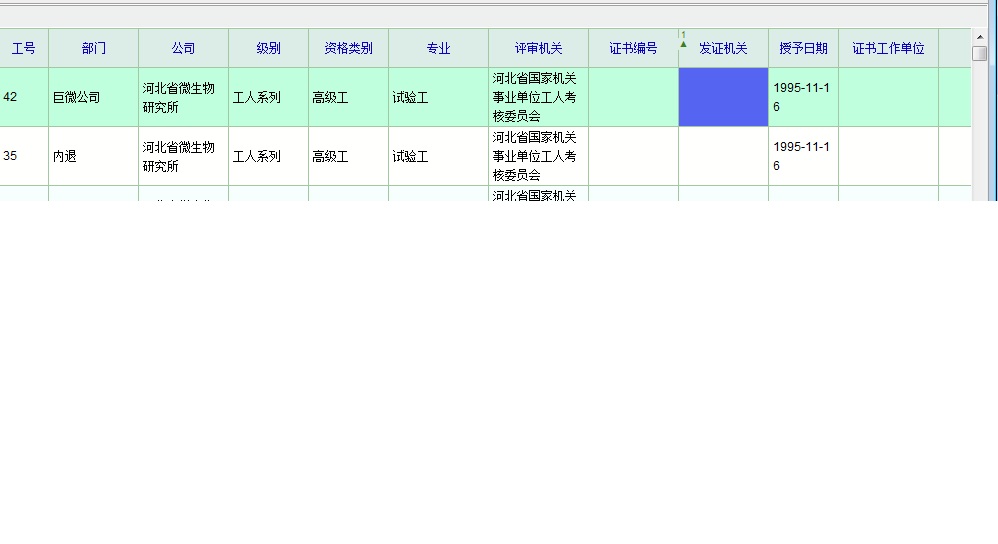Image resolution: width=998 pixels, height=544 pixels.
Task: Sort by 授予日期 column header
Action: click(803, 48)
